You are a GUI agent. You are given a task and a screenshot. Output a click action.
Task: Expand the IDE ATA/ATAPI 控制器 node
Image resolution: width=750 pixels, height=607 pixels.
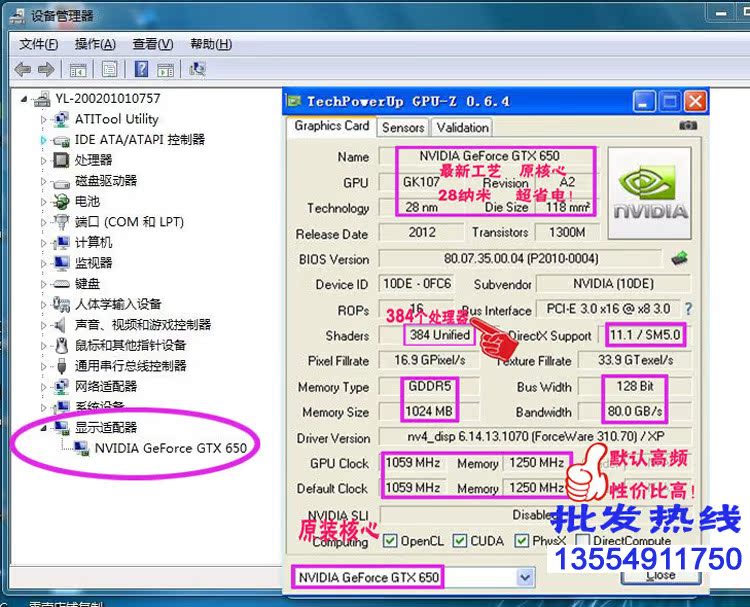(44, 140)
